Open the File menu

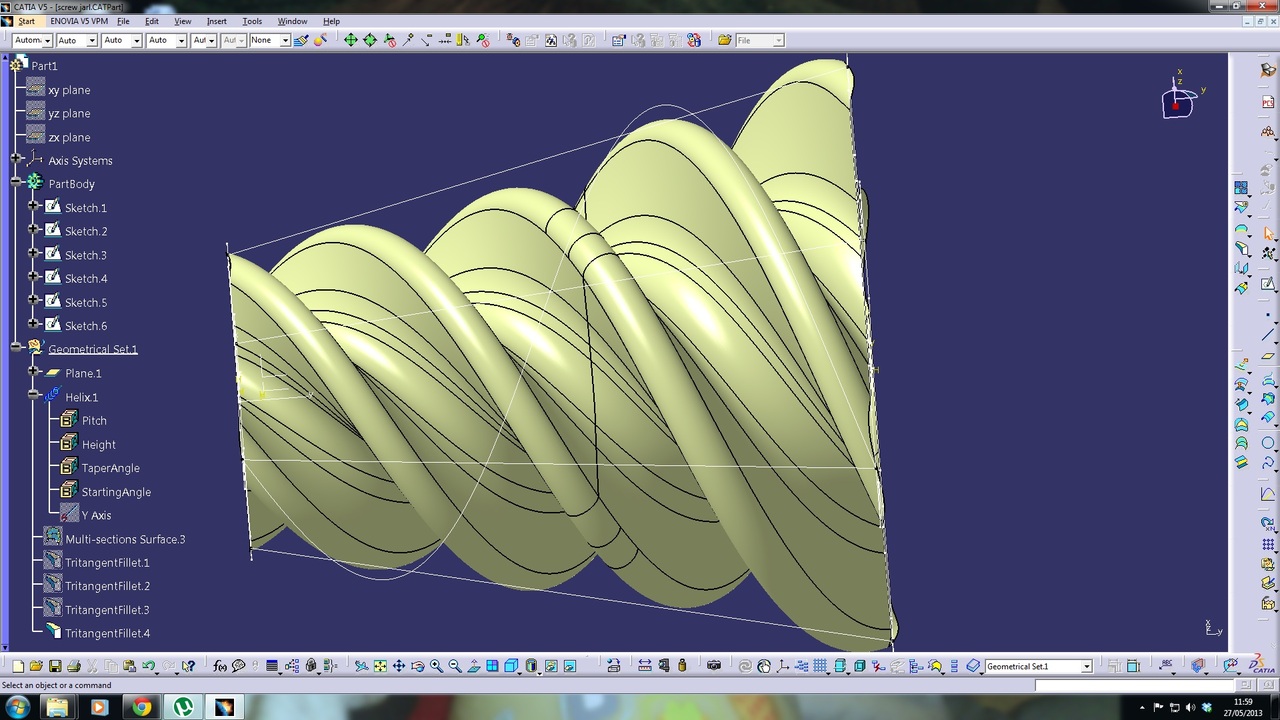(123, 21)
